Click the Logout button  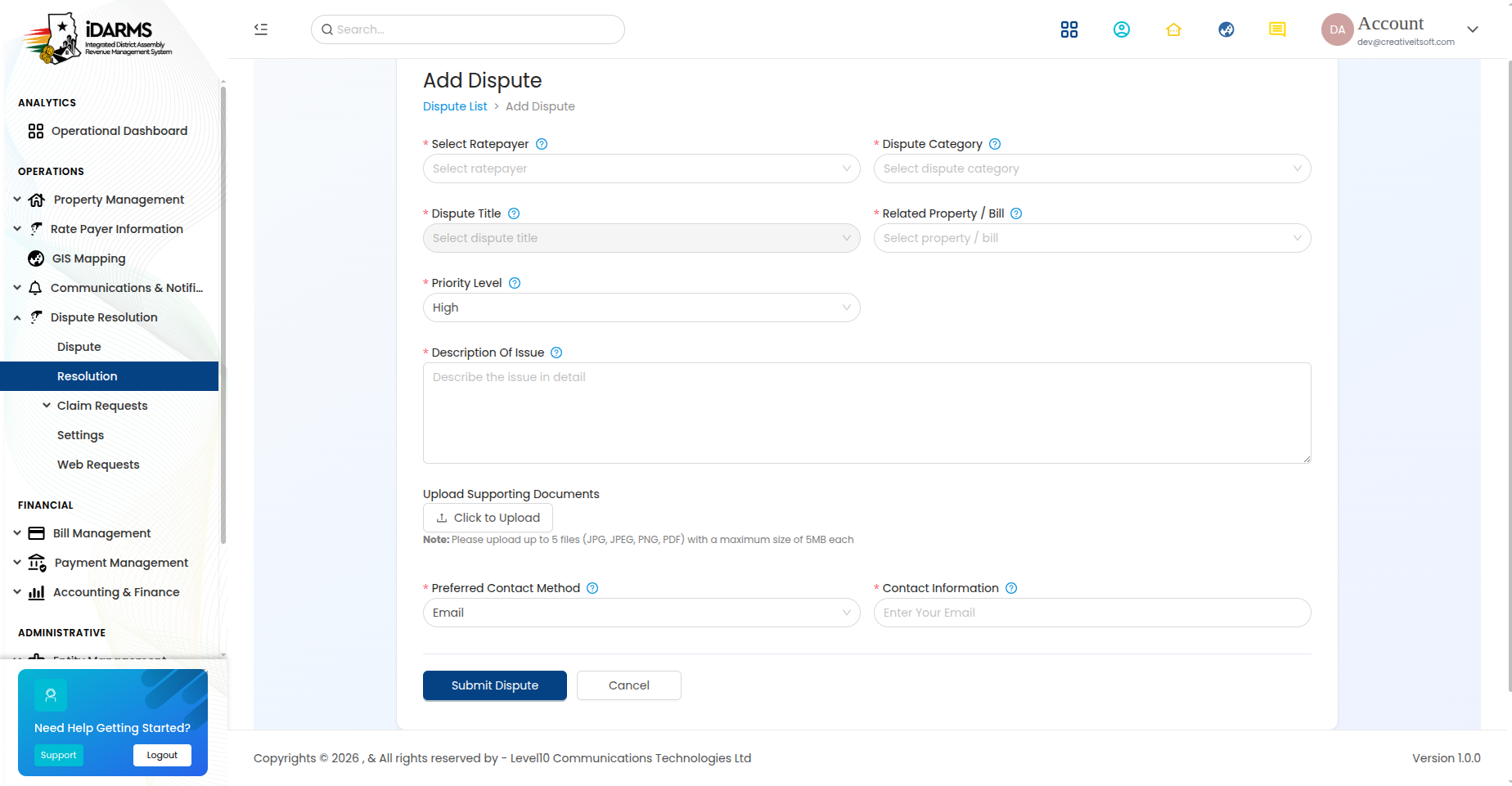point(162,755)
